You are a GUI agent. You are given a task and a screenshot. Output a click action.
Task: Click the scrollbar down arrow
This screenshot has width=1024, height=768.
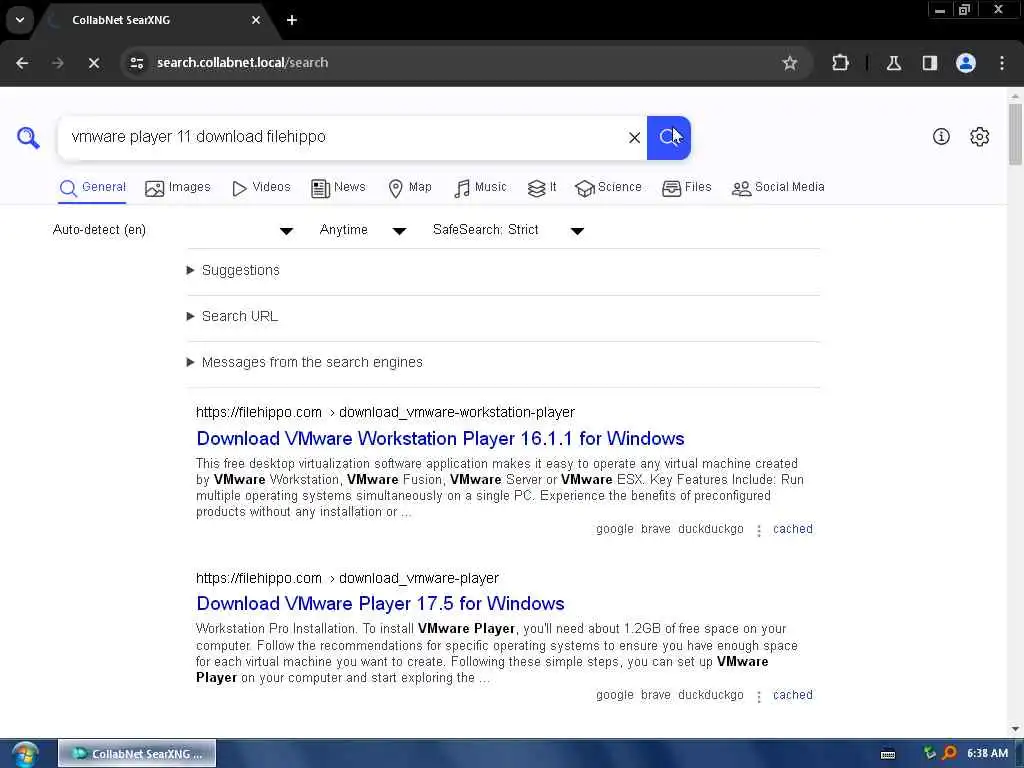tap(1016, 729)
